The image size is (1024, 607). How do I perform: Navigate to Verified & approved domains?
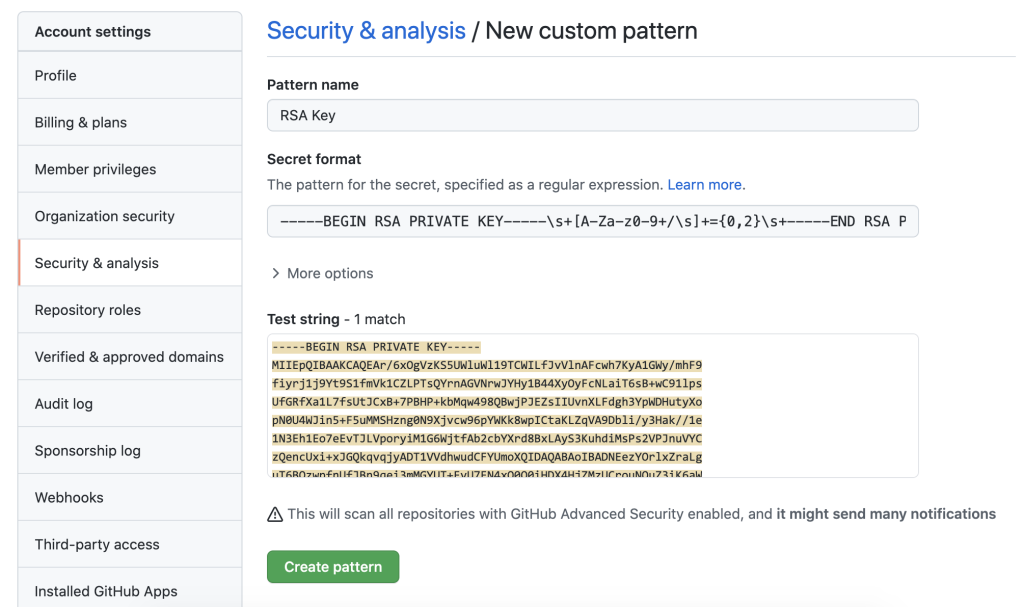pos(129,357)
